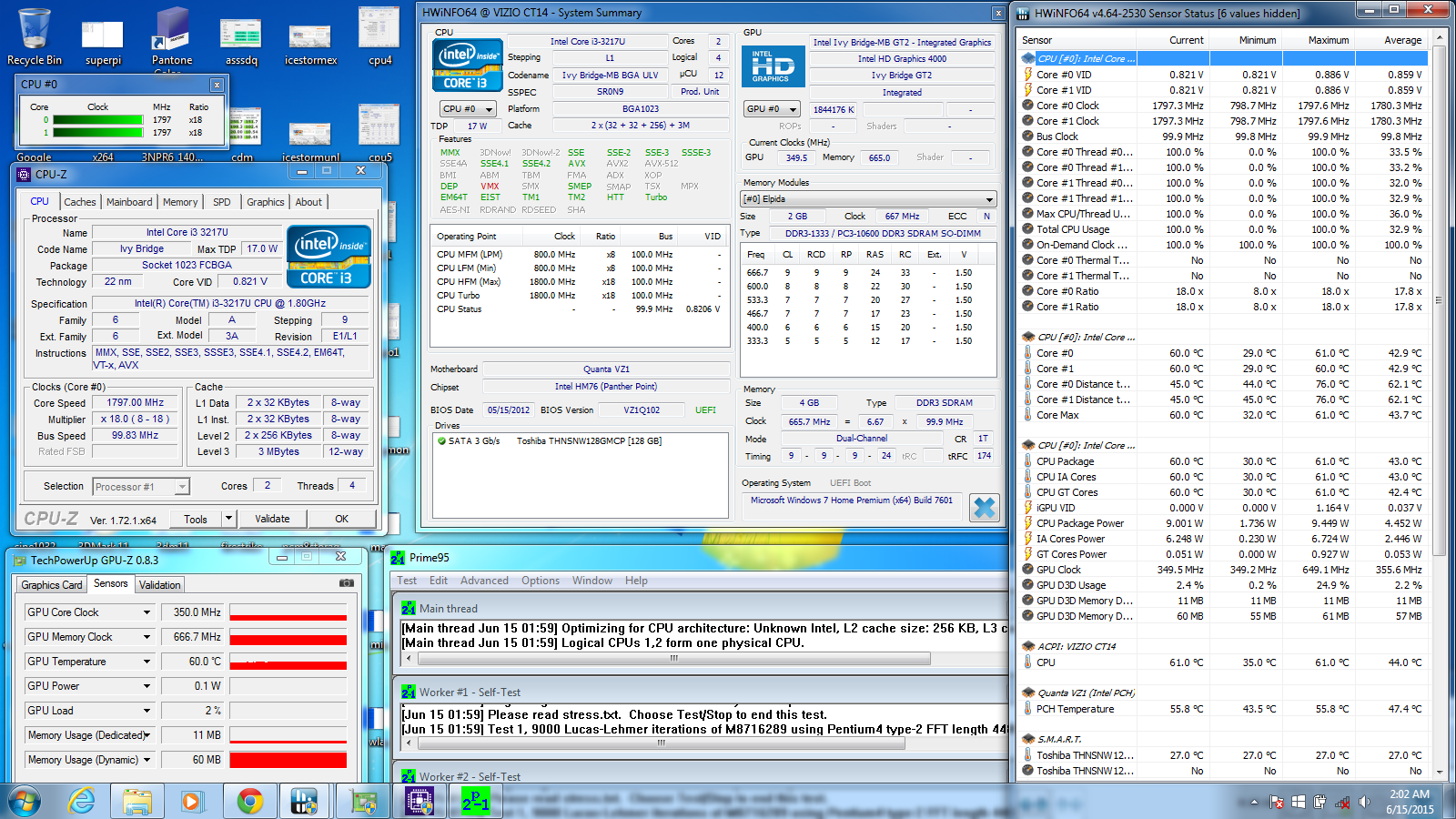Click the Intel Core i3 logo in CPU-Z

click(x=329, y=257)
